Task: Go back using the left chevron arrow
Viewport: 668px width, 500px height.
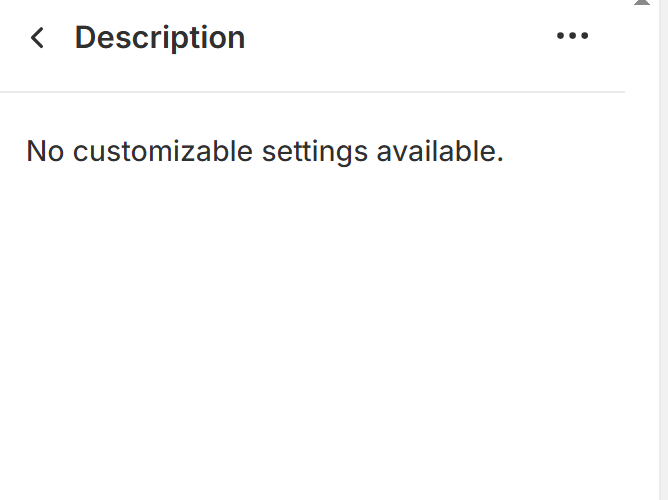Action: (x=38, y=38)
